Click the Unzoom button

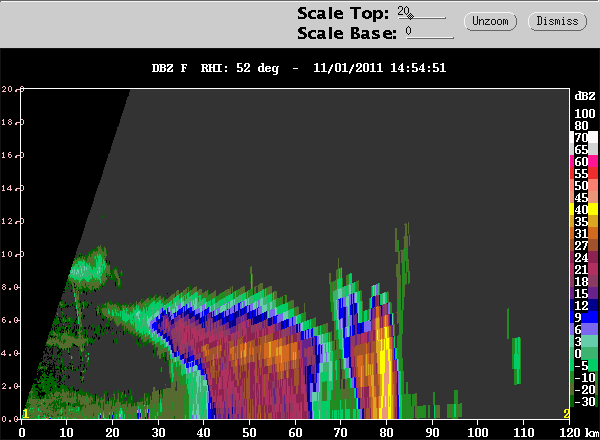click(490, 21)
